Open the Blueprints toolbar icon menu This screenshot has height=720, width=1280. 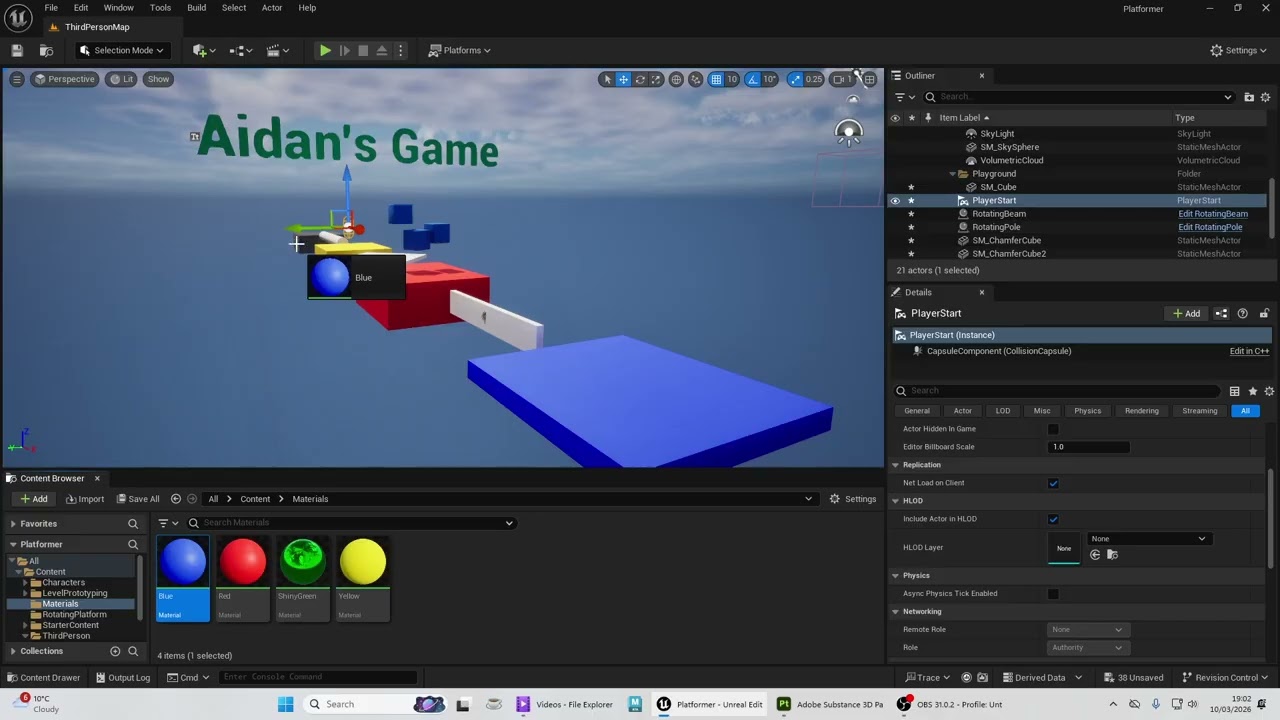(x=238, y=50)
